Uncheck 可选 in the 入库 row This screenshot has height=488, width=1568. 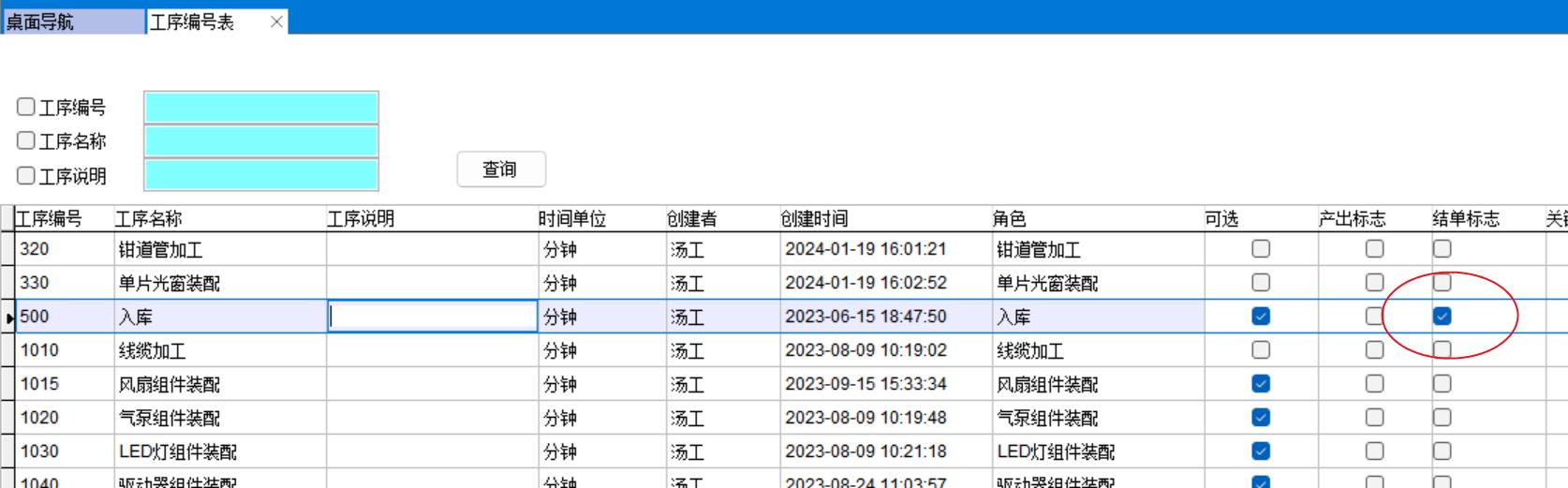pyautogui.click(x=1261, y=317)
